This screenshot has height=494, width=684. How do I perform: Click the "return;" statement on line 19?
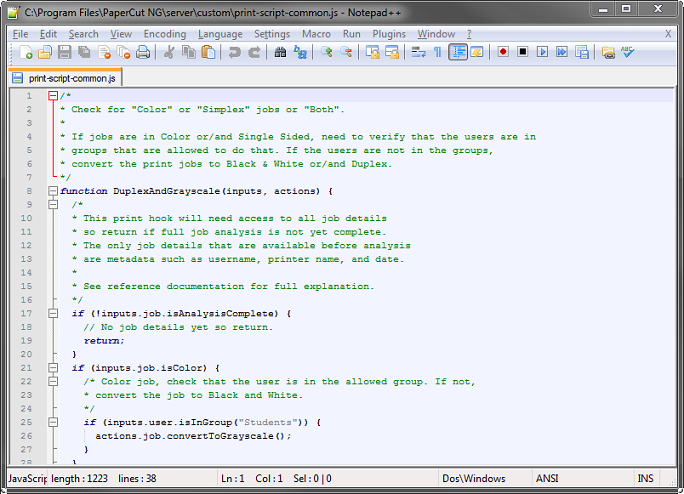click(104, 340)
